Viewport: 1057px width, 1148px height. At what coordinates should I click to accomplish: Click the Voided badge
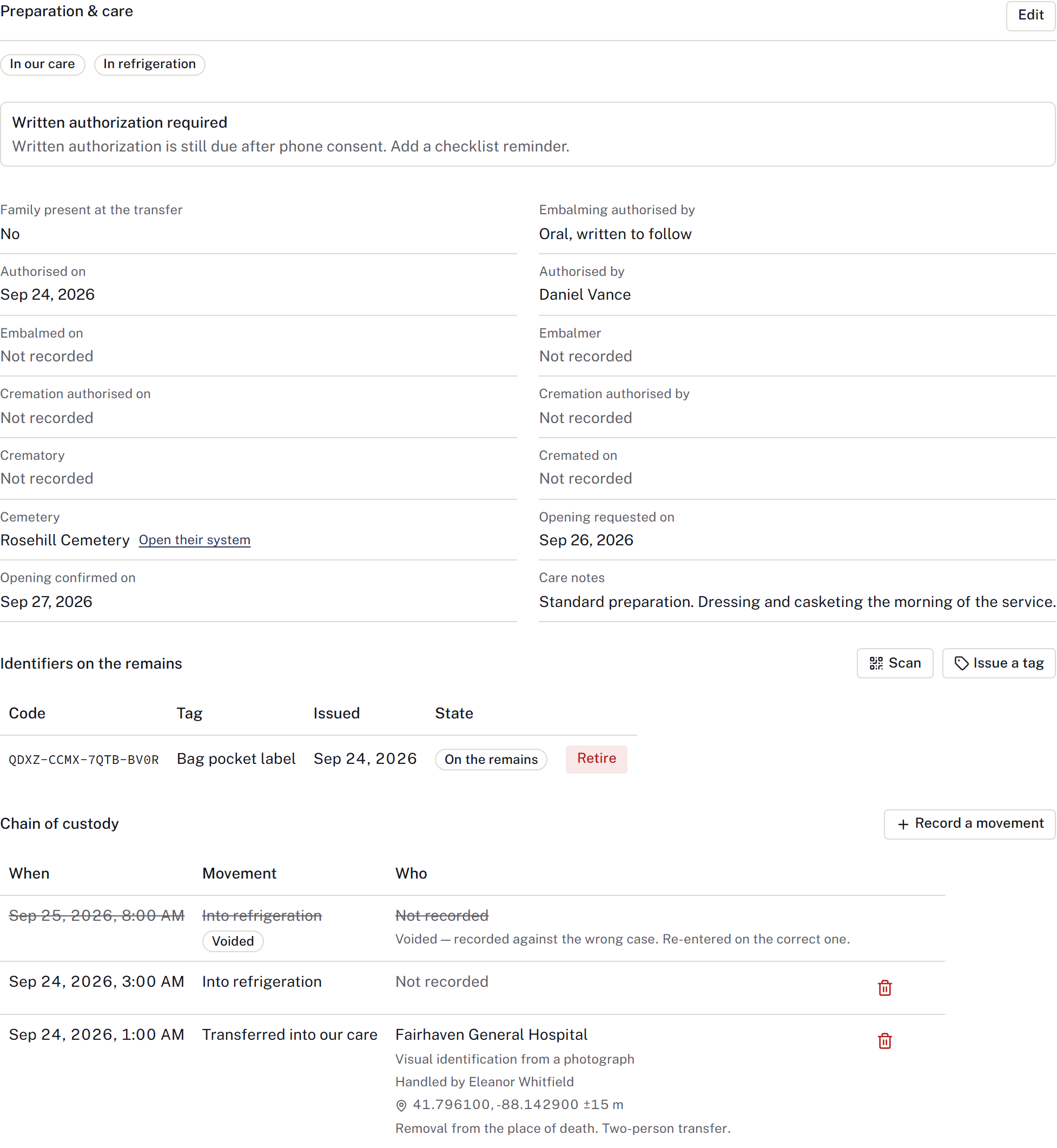tap(233, 941)
